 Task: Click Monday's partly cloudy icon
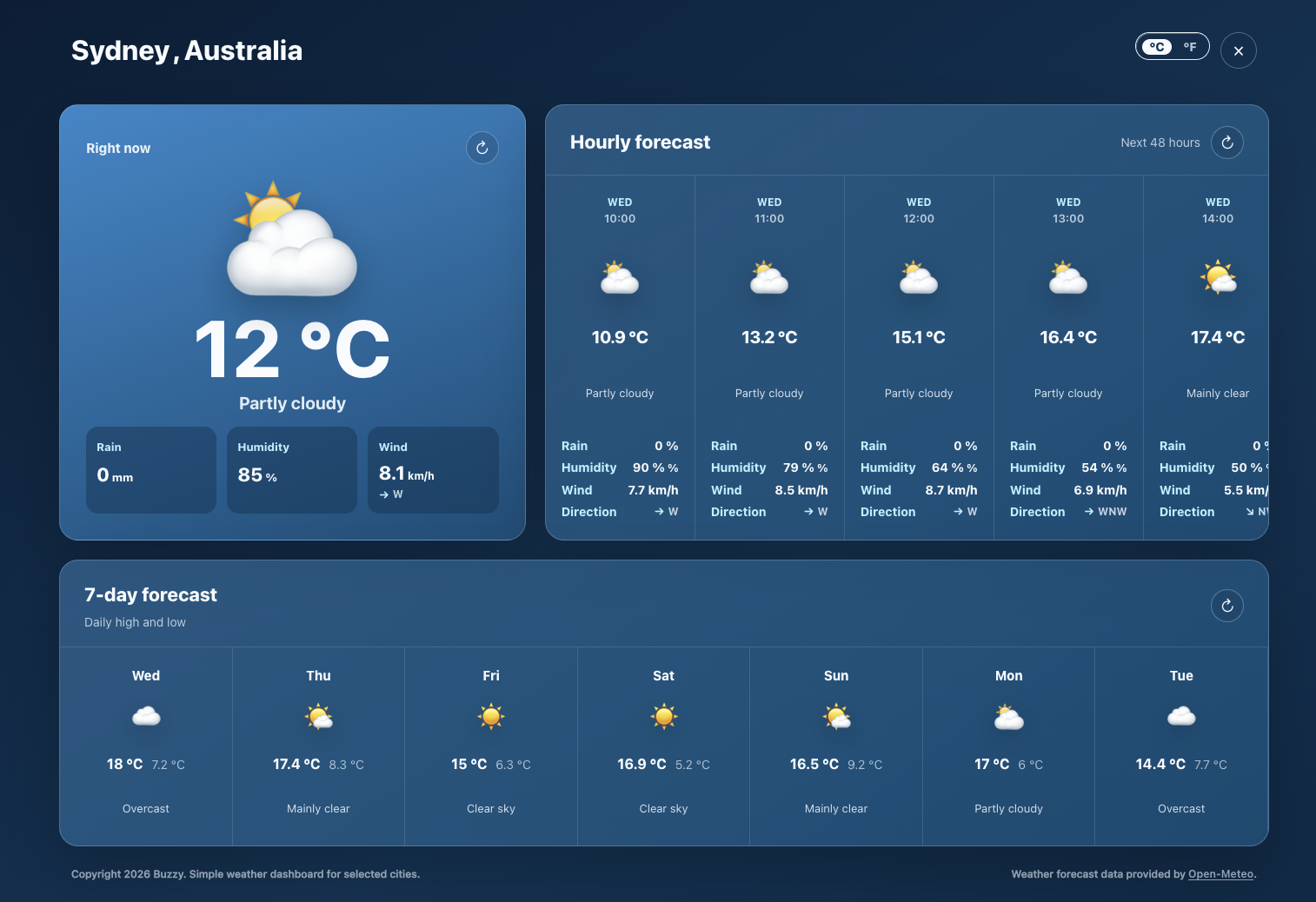coord(1008,717)
